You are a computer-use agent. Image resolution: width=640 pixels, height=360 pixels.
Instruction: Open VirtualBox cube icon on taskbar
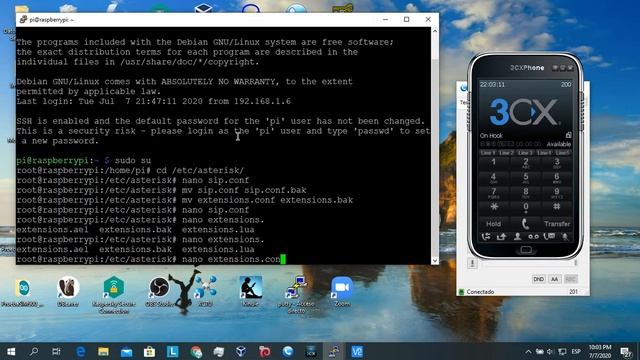point(241,351)
